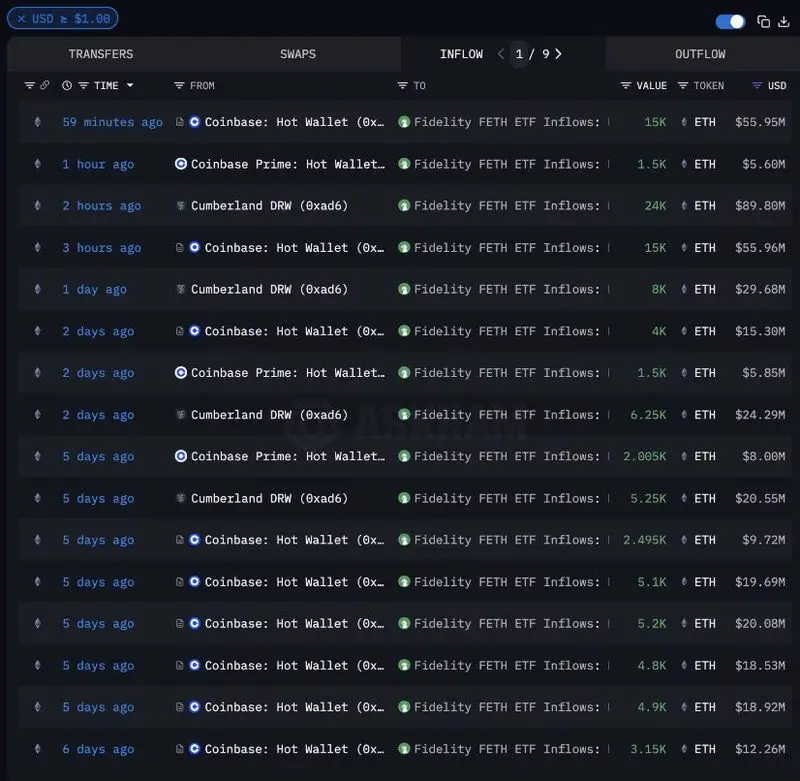Select the $55.95M USD amount
800x781 pixels.
[760, 122]
